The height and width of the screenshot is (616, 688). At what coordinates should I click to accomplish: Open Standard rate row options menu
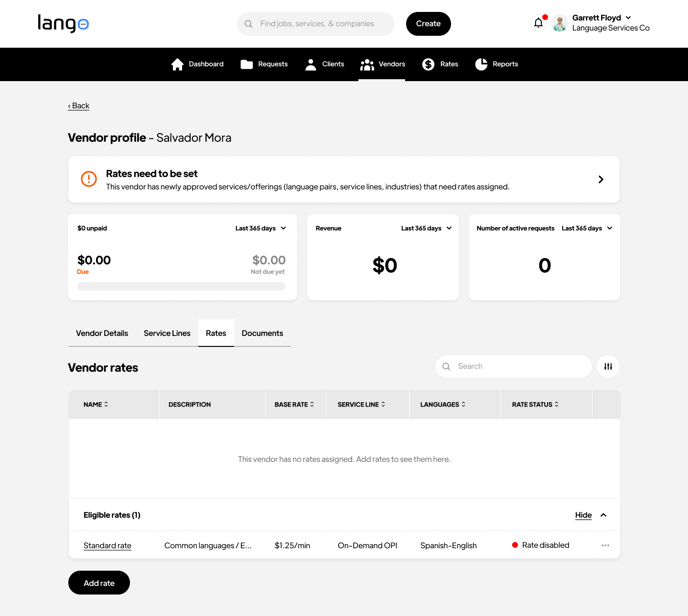point(605,546)
